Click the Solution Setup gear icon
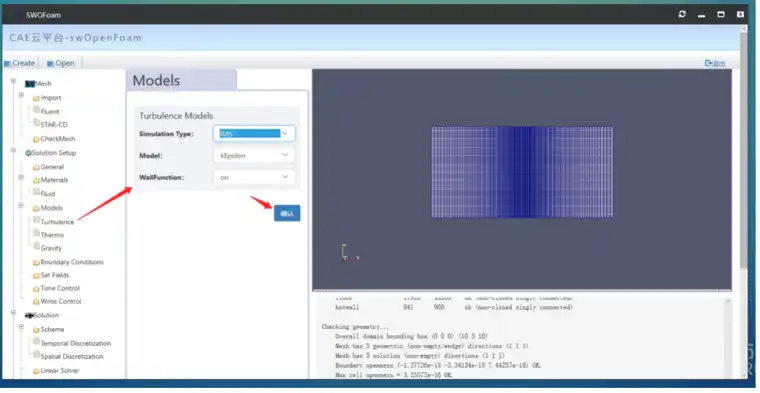The height and width of the screenshot is (393, 760). (28, 153)
